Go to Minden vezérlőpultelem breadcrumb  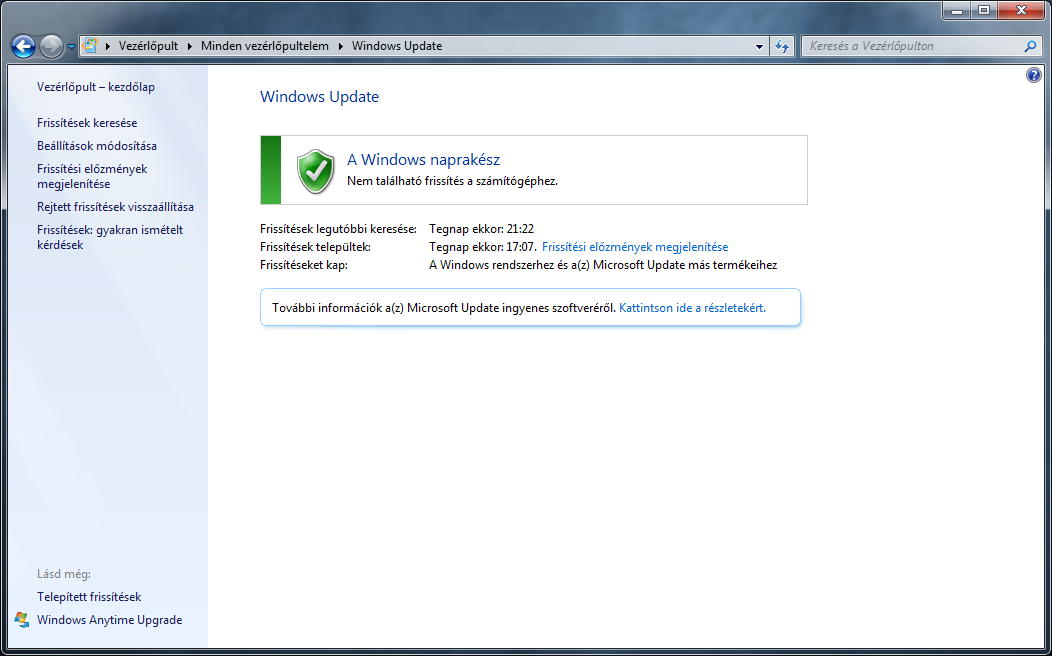pos(264,46)
